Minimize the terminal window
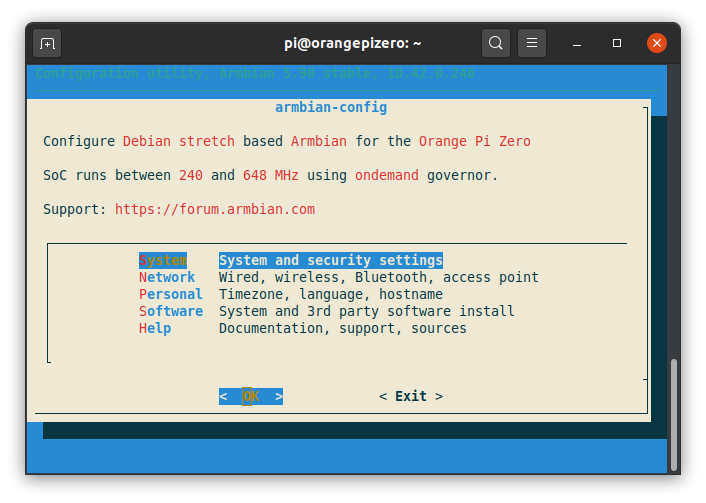Viewport: 706px width, 503px height. 577,43
